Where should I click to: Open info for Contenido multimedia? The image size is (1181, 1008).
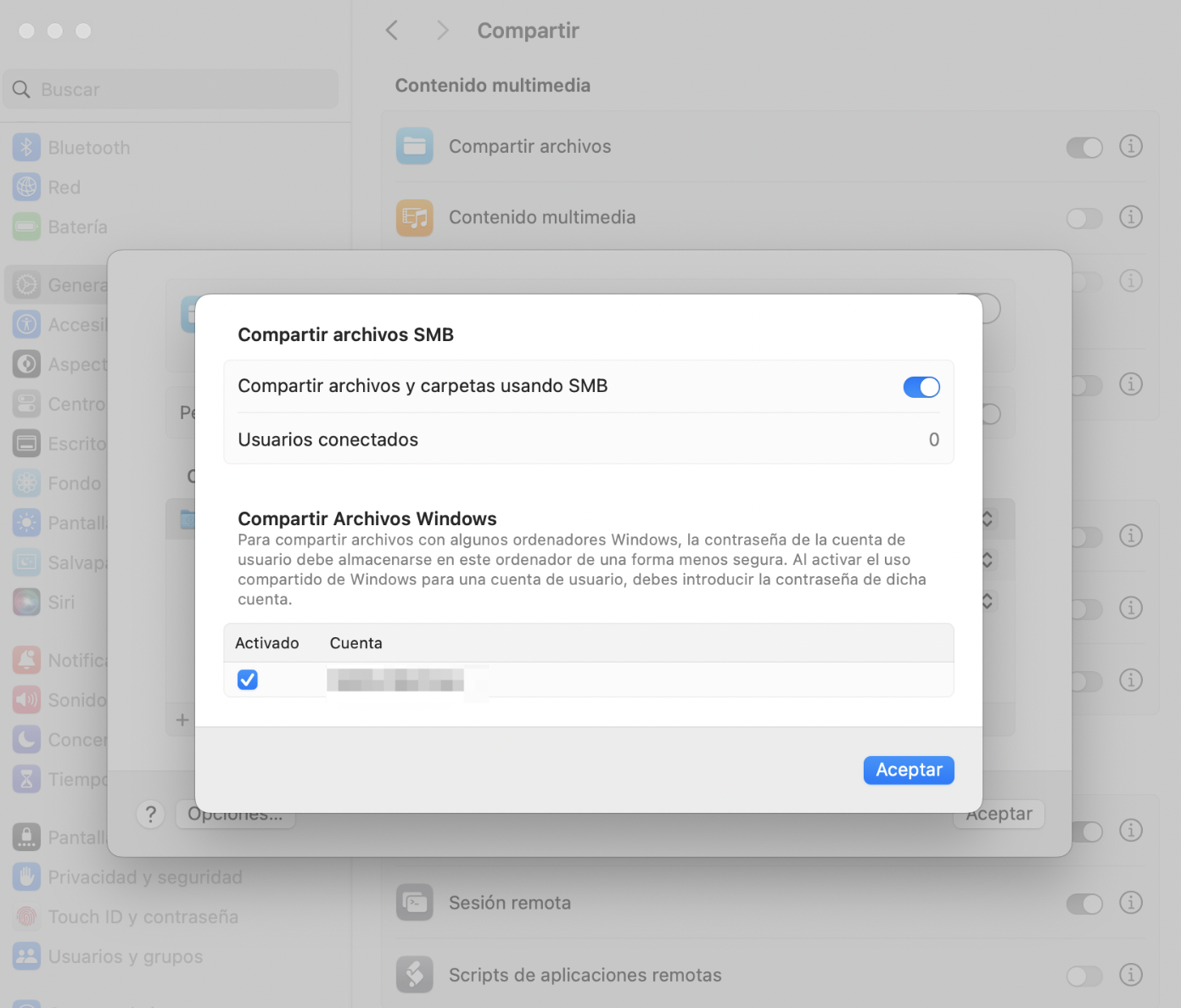(x=1131, y=217)
